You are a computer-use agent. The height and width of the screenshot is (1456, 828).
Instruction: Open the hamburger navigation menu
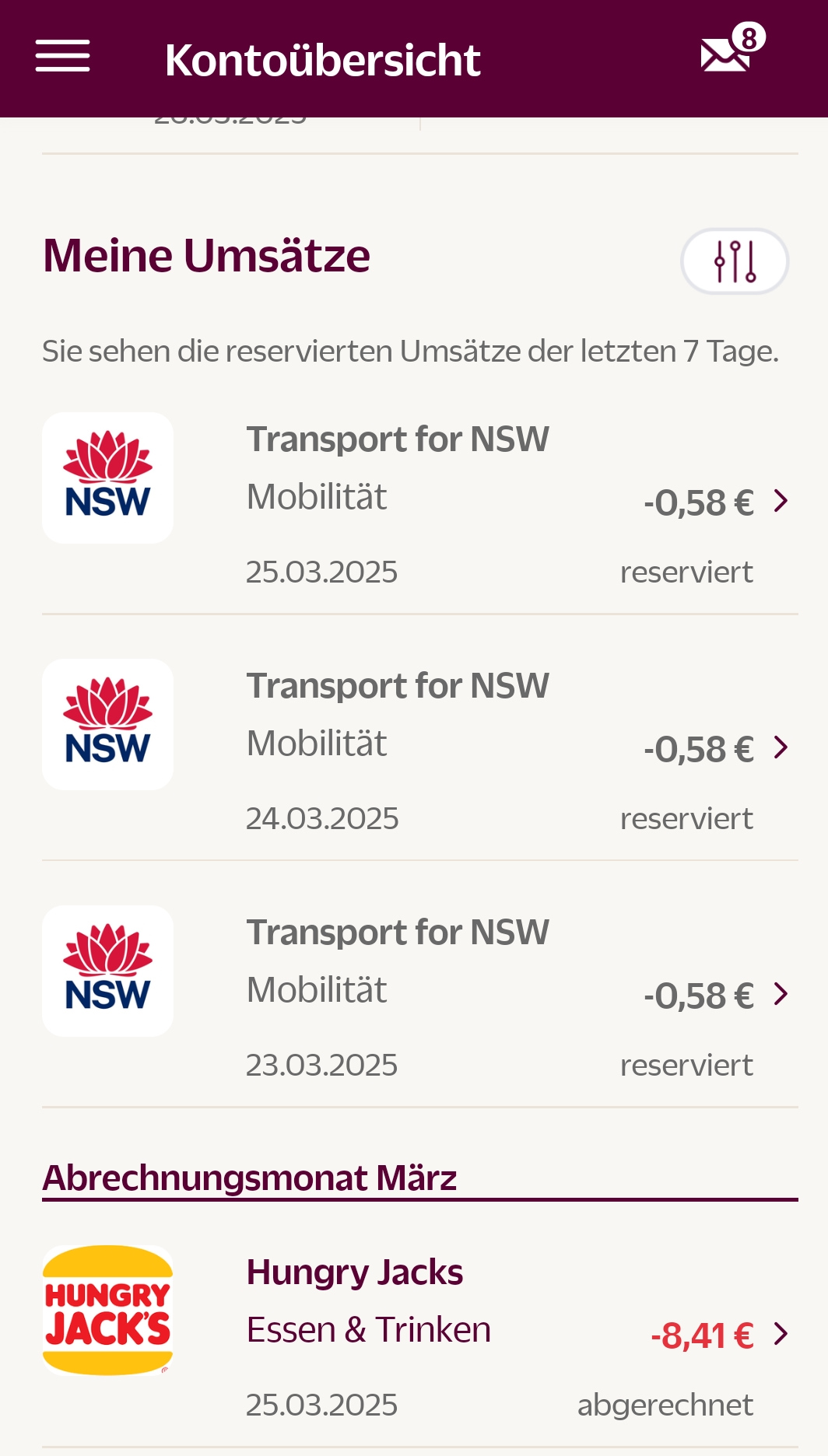(x=63, y=57)
